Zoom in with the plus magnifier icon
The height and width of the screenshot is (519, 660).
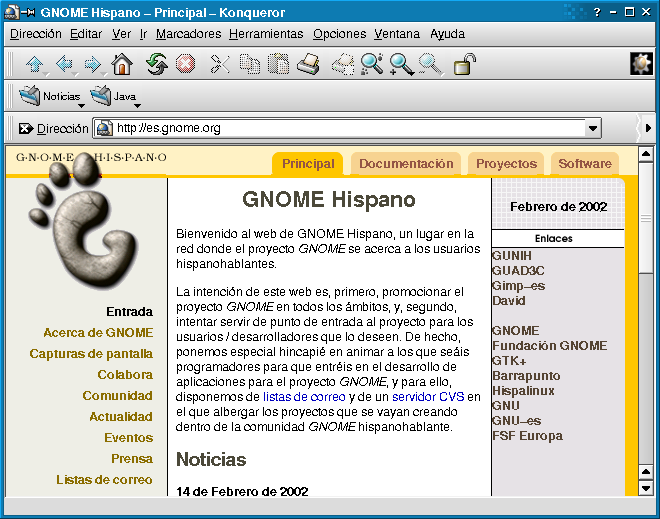point(402,64)
